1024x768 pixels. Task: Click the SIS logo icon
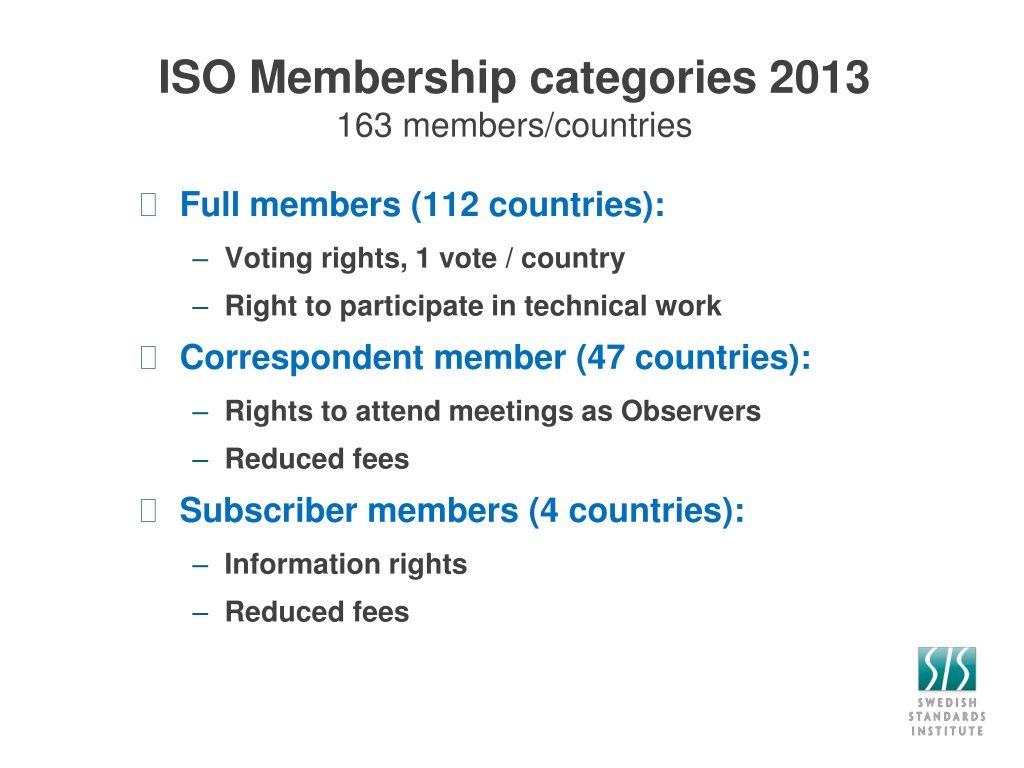[946, 669]
